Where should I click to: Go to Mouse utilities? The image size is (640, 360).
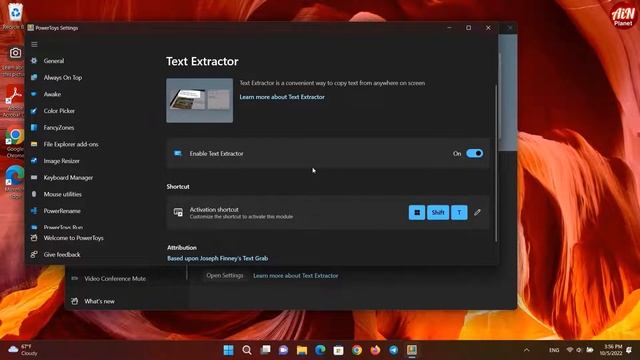62,195
